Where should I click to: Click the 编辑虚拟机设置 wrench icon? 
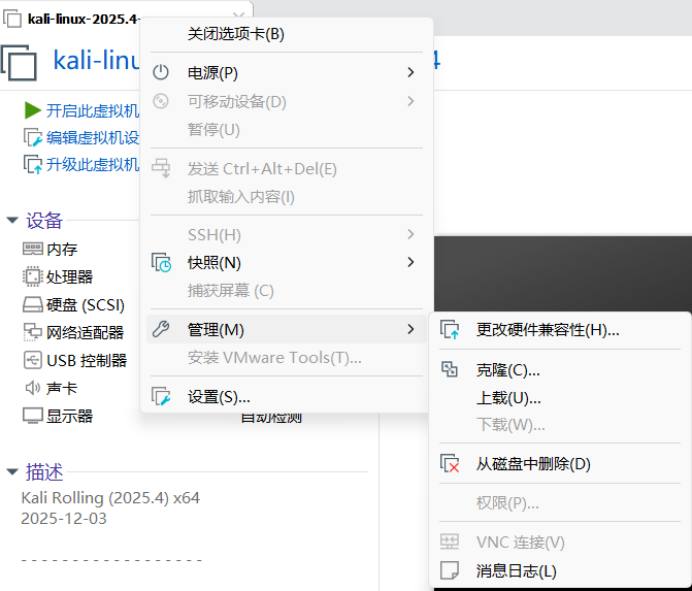tap(33, 137)
